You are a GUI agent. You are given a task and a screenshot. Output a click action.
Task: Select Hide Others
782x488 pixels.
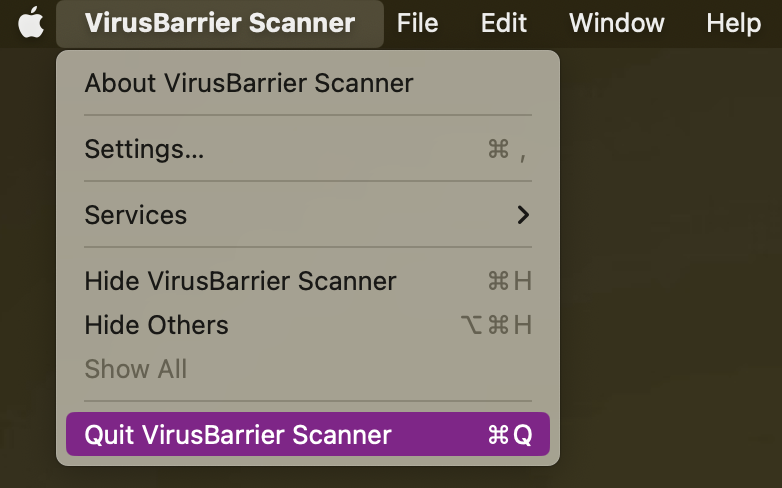point(308,325)
